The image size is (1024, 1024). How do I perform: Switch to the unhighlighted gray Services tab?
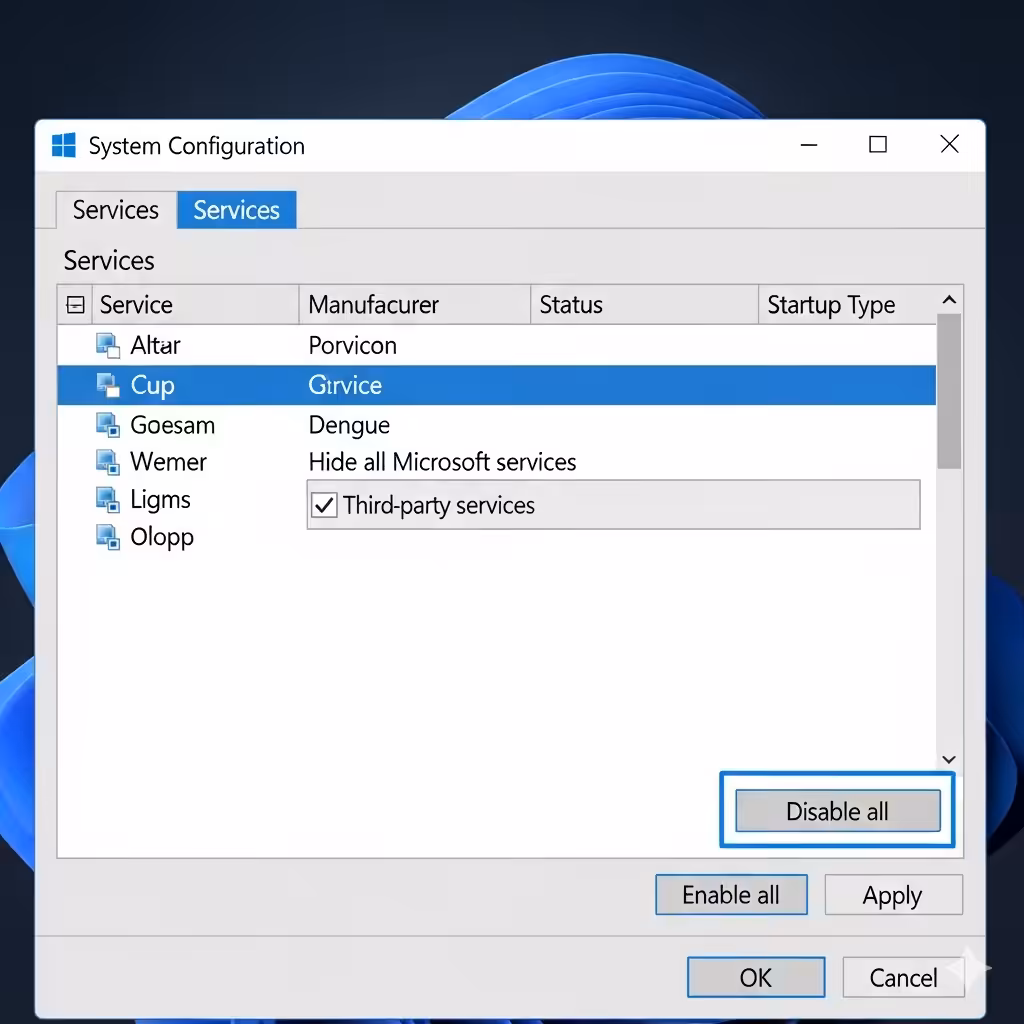[116, 210]
